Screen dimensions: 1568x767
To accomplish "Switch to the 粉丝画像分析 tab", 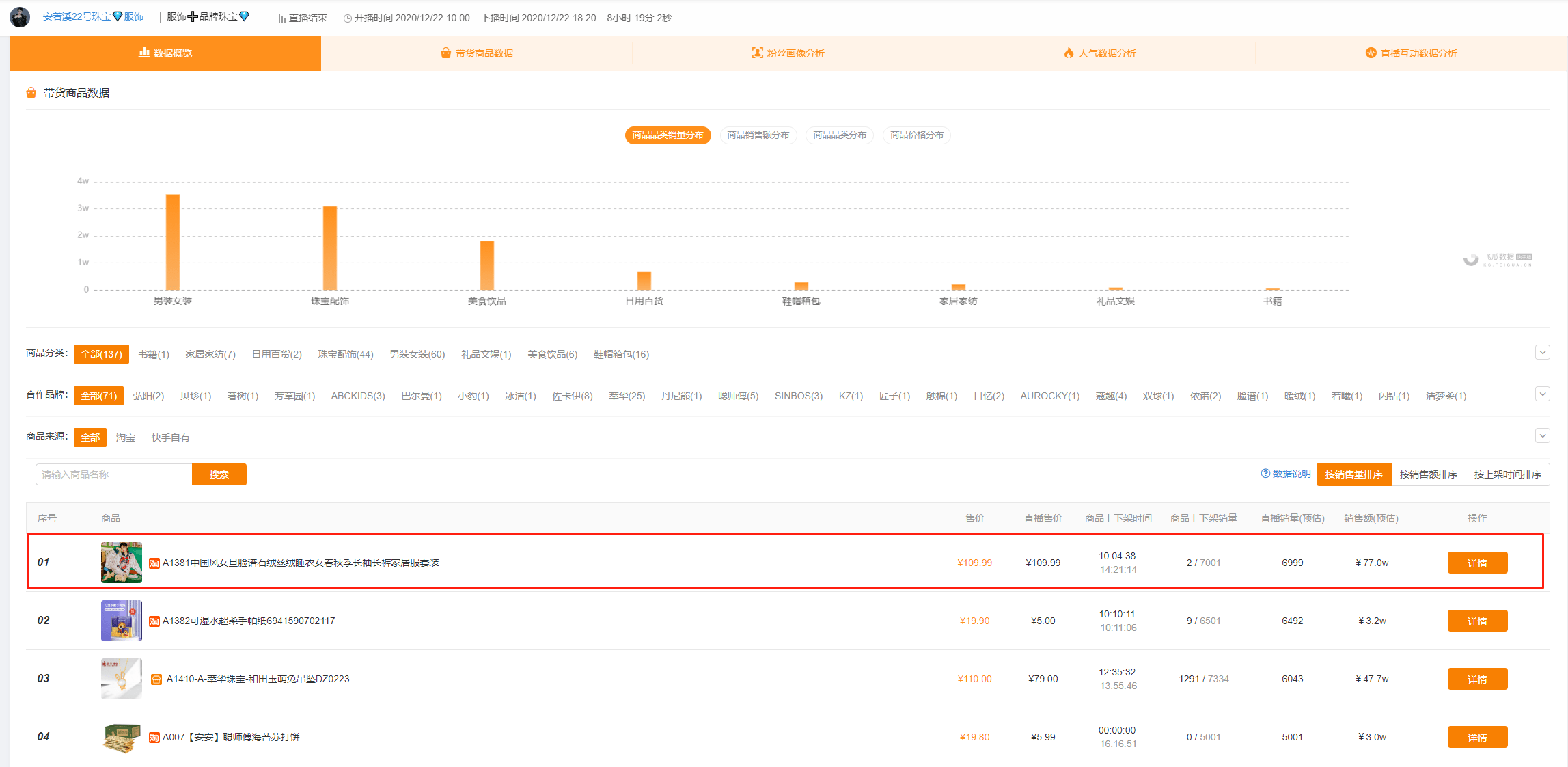I will click(x=788, y=53).
